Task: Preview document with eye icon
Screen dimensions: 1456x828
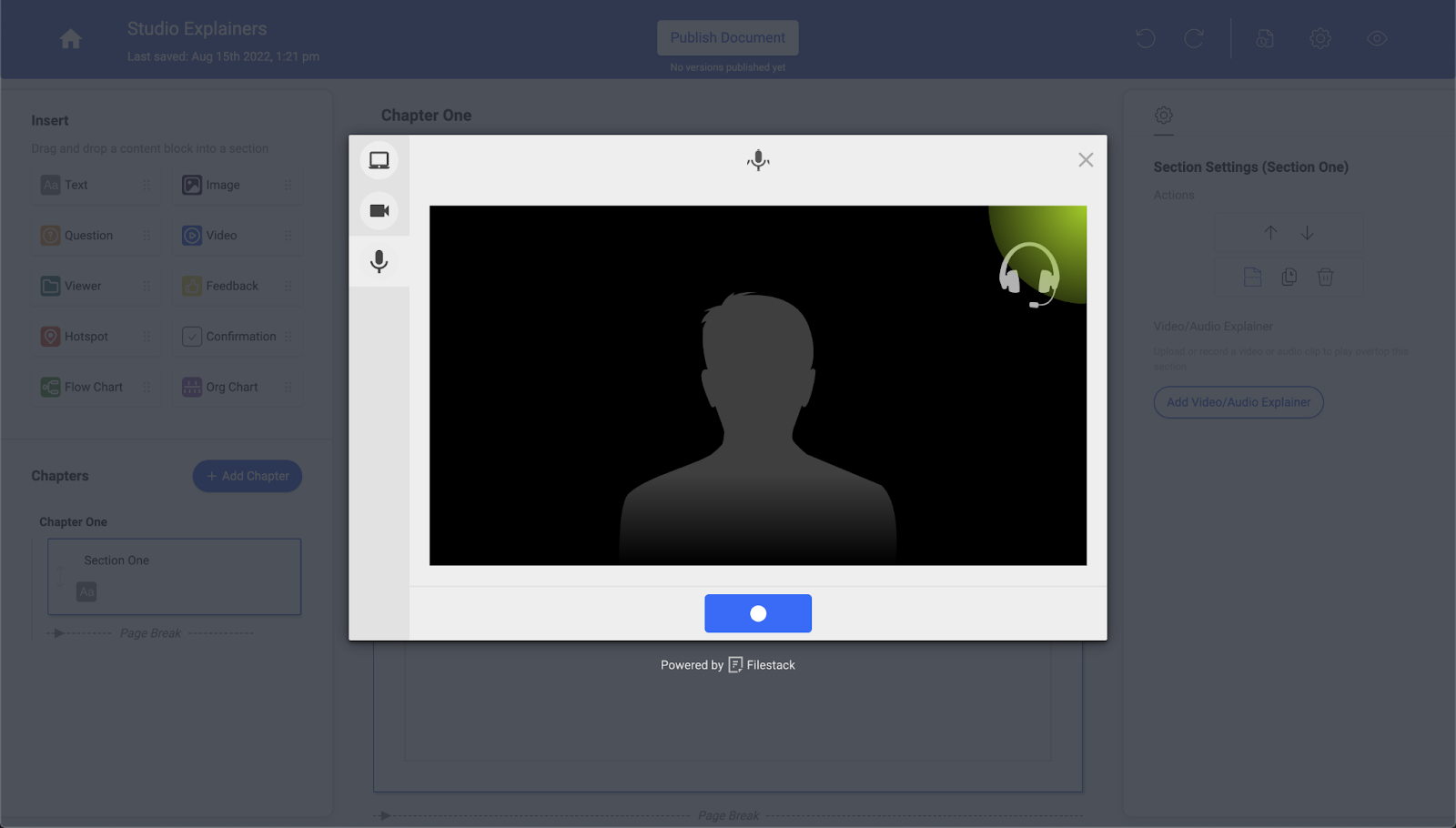Action: tap(1377, 38)
